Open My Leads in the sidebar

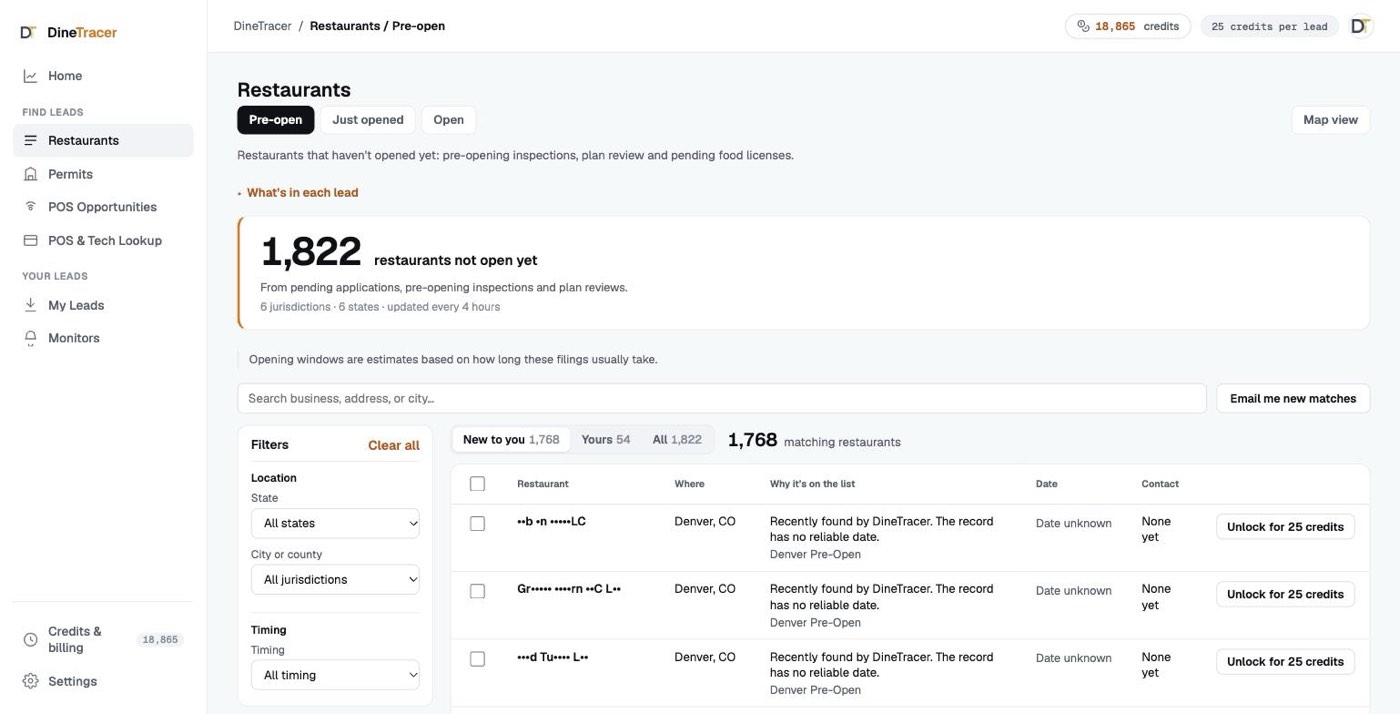(103, 305)
